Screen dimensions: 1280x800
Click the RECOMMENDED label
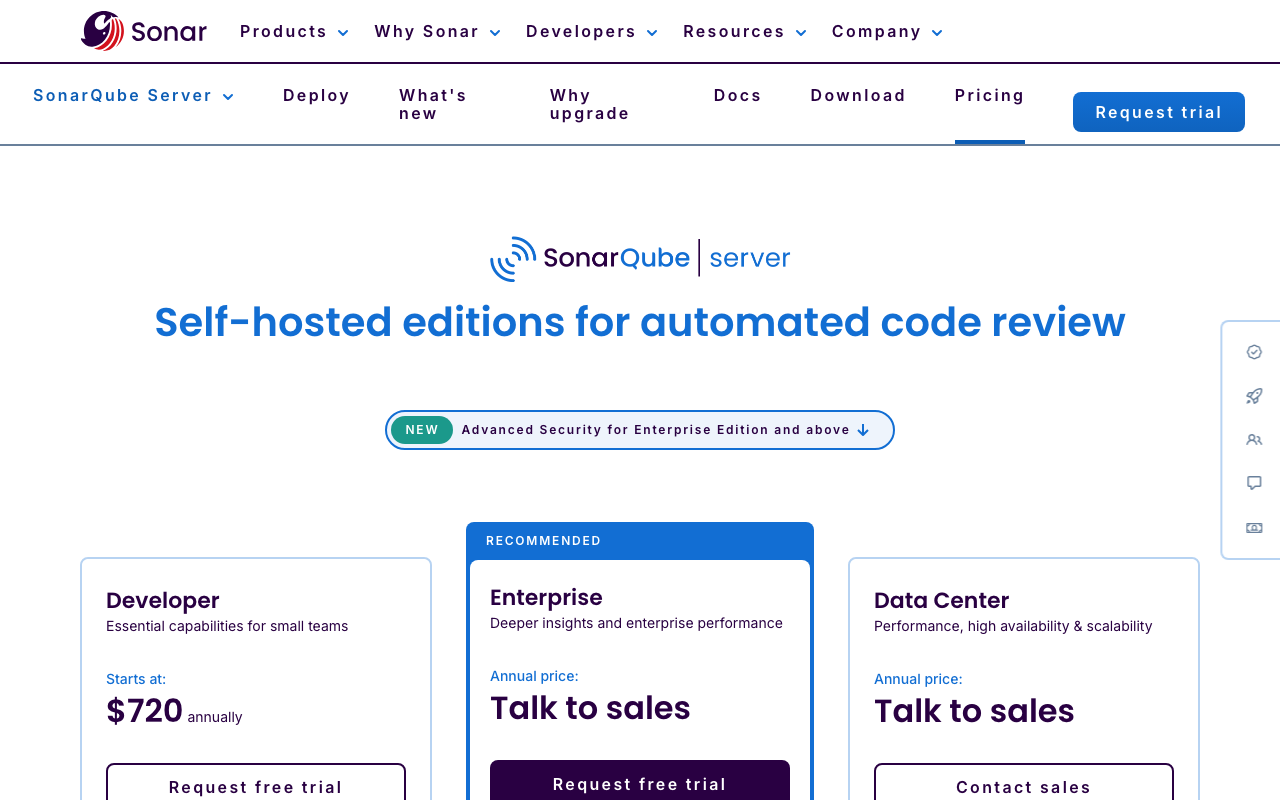[544, 541]
